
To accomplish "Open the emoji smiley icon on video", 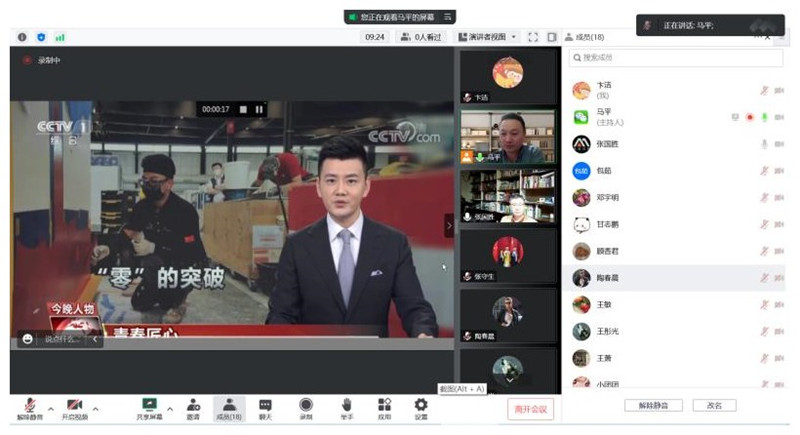I will [28, 339].
